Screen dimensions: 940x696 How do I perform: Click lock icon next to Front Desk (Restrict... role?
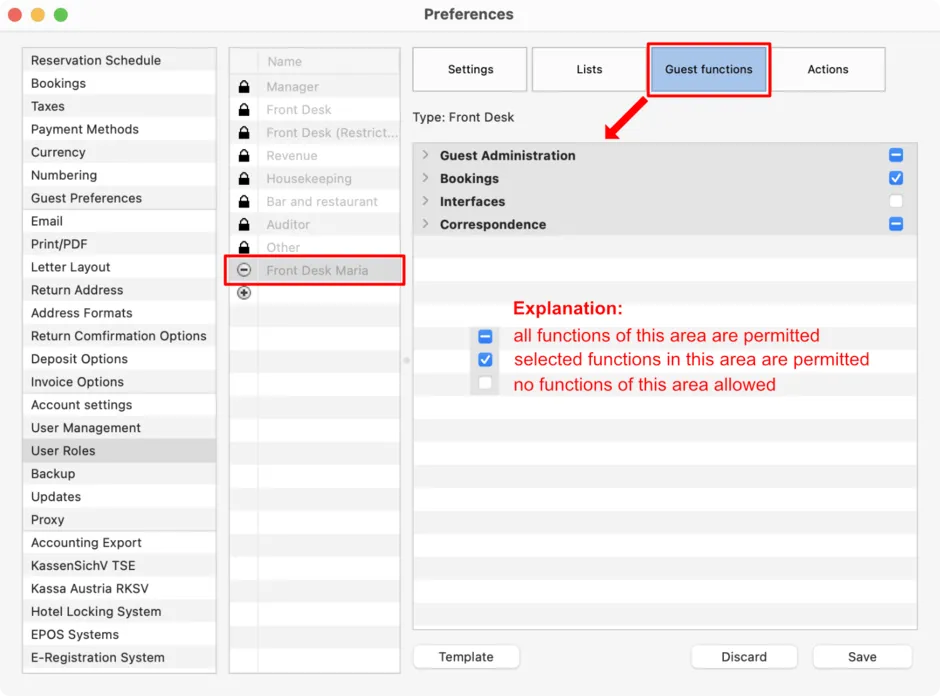pos(244,132)
